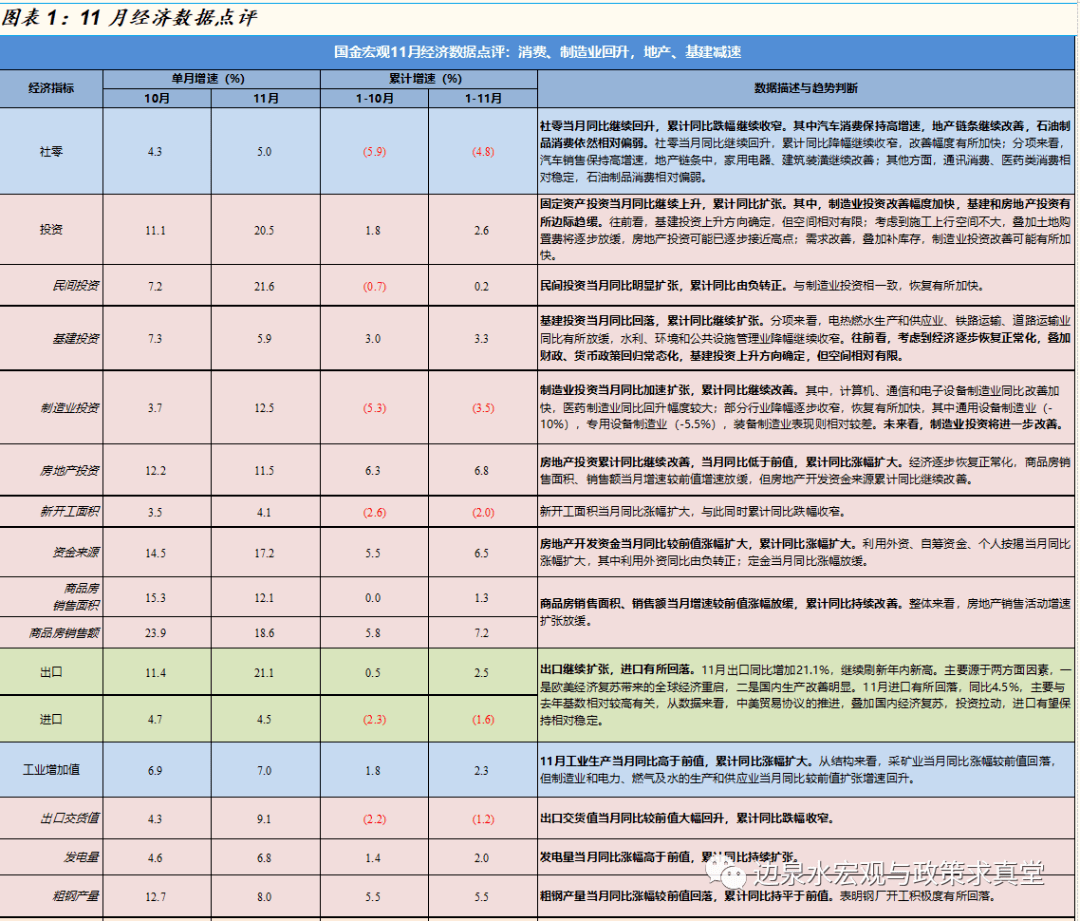Image resolution: width=1080 pixels, height=921 pixels.
Task: Click the '累计增速 (%)' header
Action: click(x=425, y=79)
